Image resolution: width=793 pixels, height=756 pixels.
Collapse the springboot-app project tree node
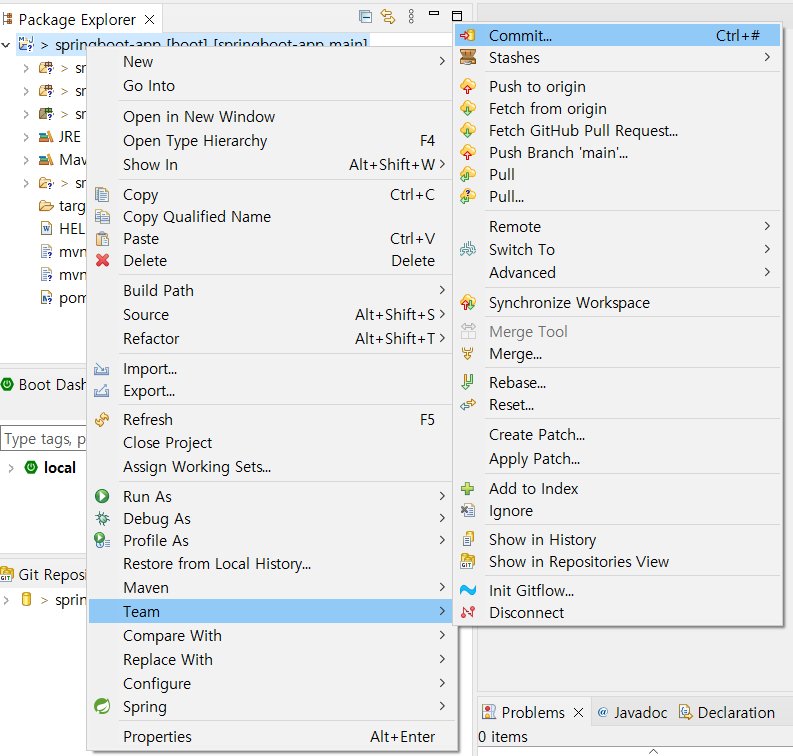[6, 45]
